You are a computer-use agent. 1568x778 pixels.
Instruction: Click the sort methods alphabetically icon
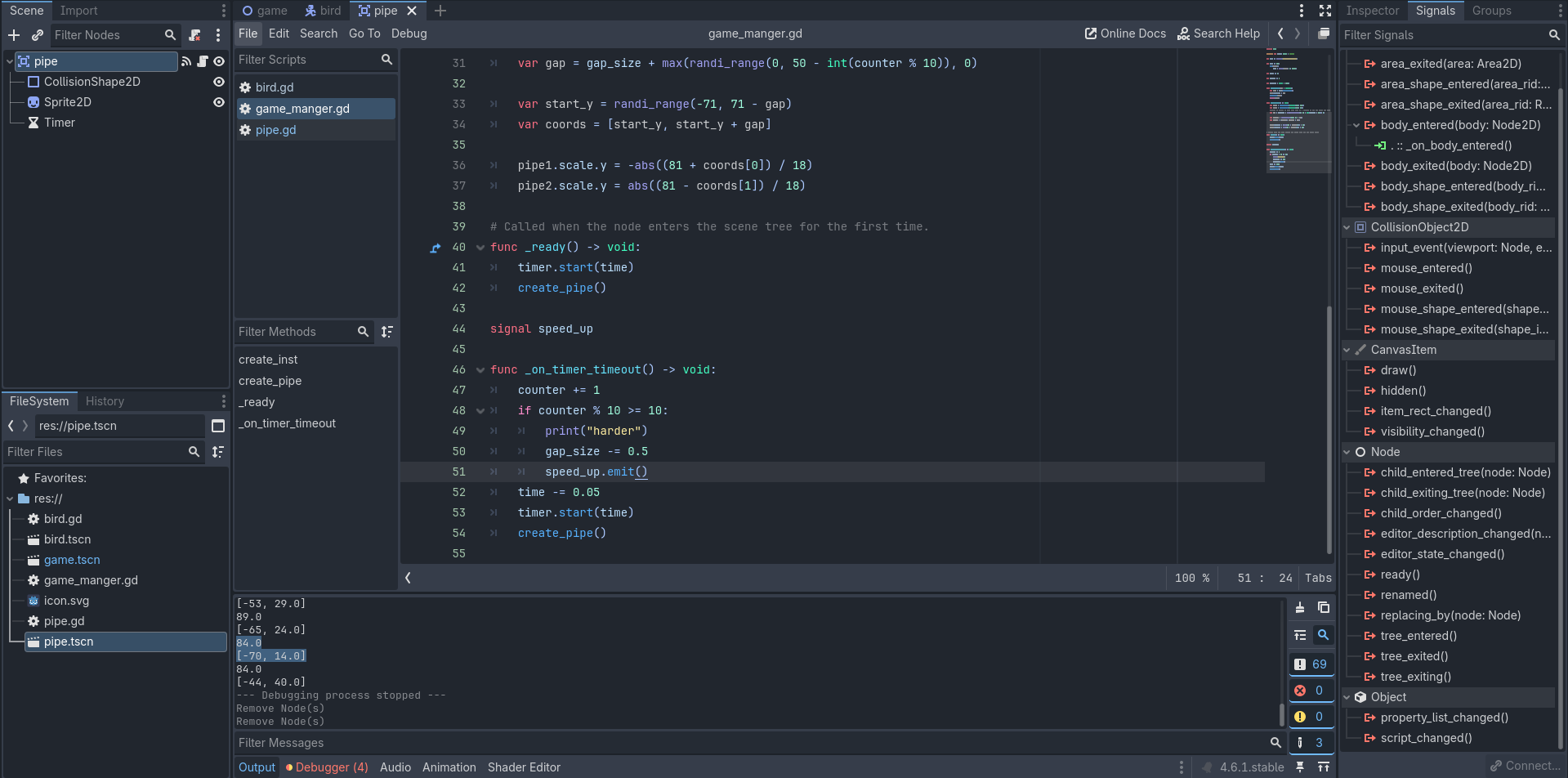pos(386,332)
